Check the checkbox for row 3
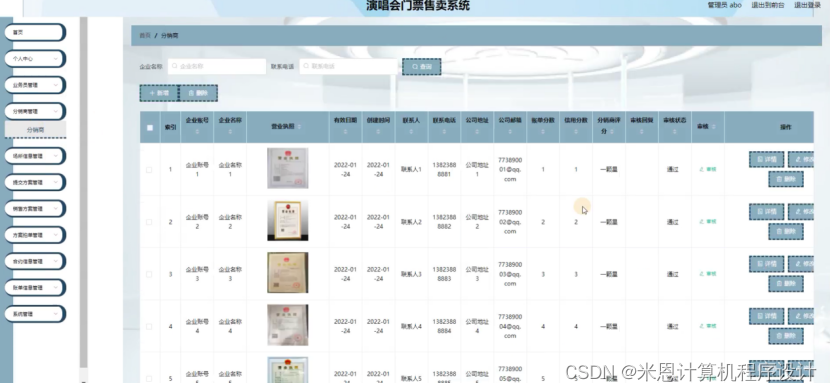This screenshot has height=391, width=832. coord(149,274)
